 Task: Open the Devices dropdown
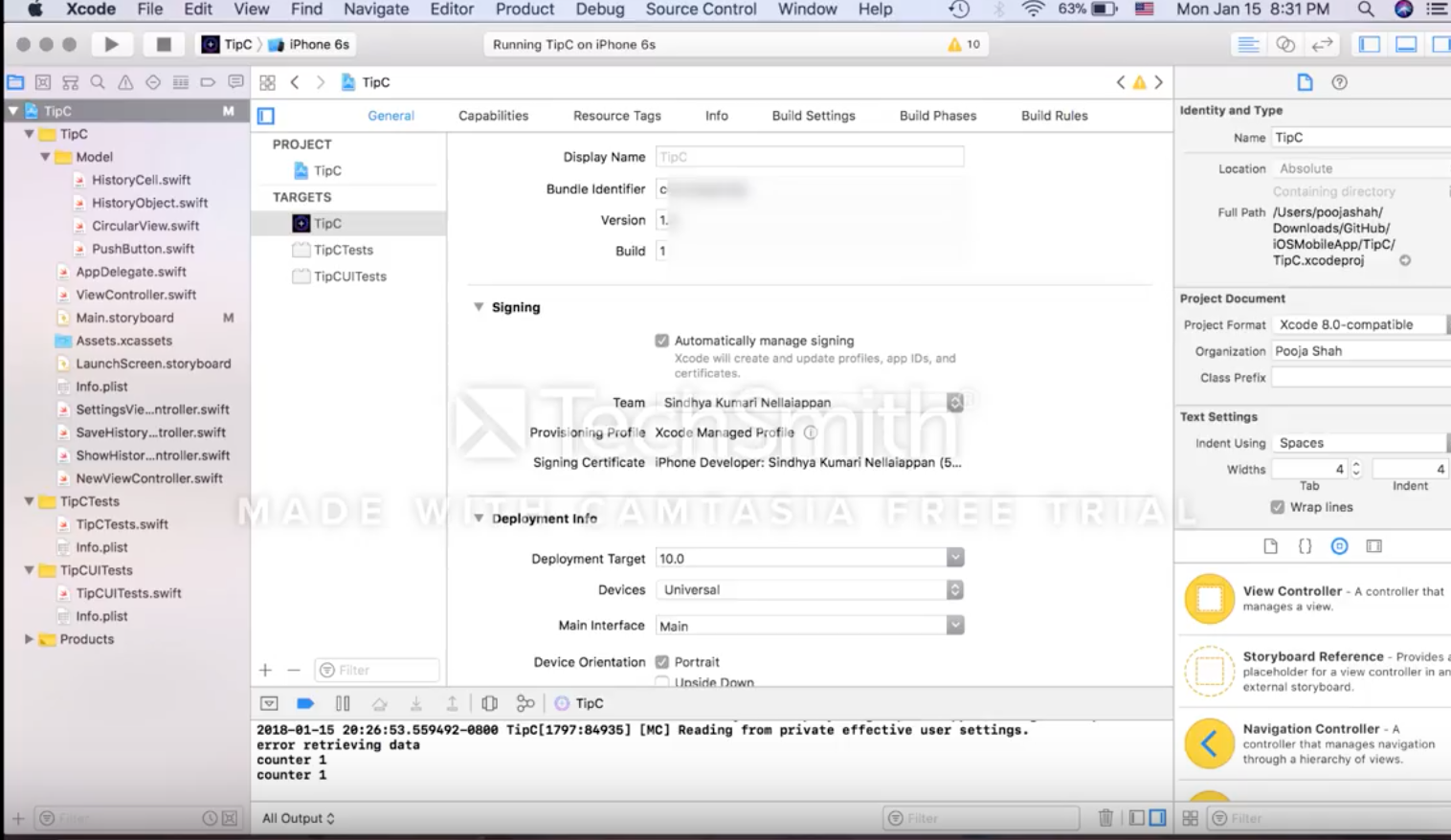tap(809, 589)
